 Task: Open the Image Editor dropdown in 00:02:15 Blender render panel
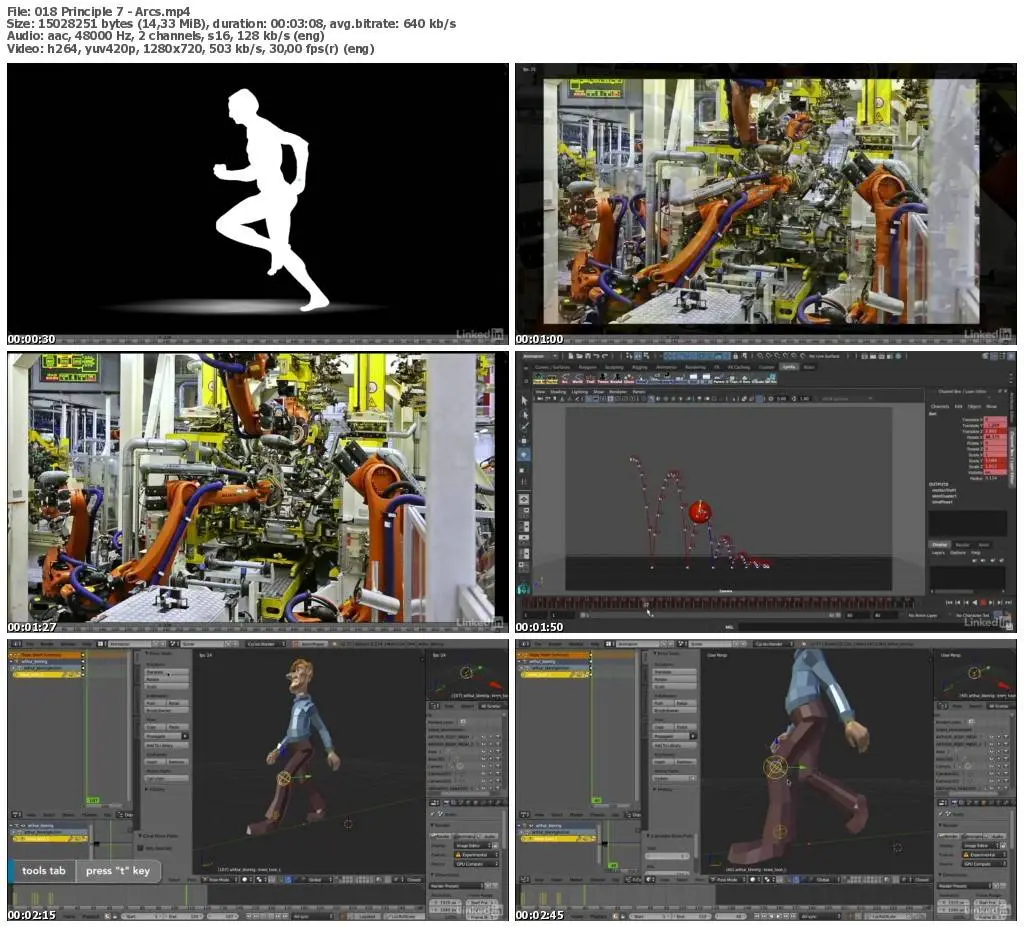pos(475,845)
